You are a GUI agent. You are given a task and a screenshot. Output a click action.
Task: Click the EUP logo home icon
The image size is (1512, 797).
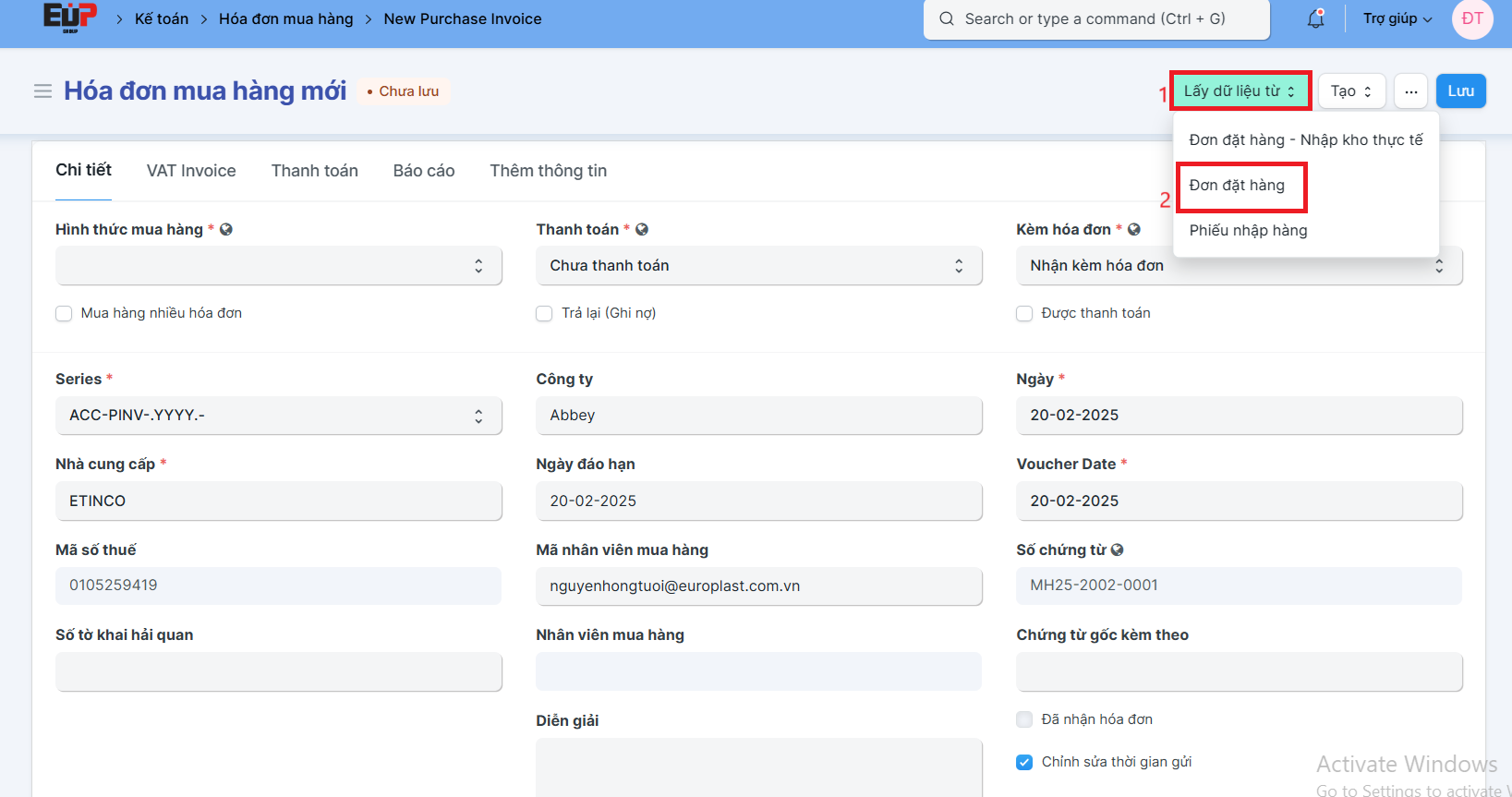(x=70, y=18)
